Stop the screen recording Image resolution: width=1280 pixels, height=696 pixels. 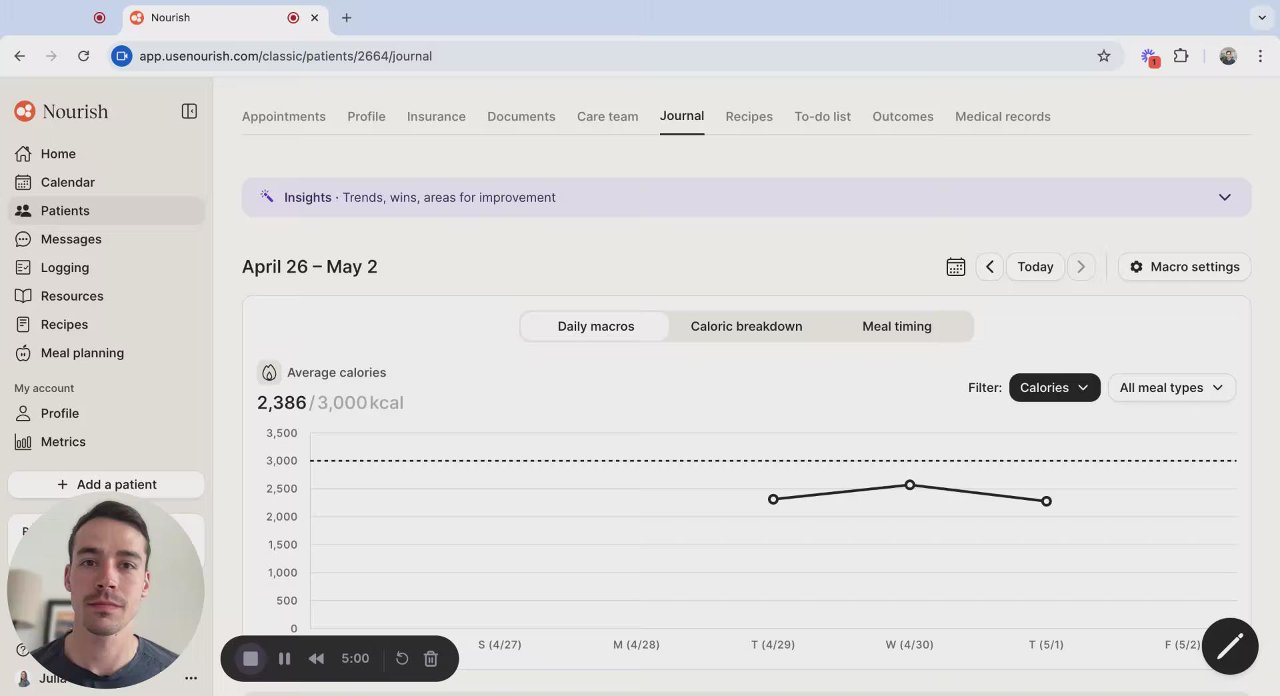click(x=251, y=658)
